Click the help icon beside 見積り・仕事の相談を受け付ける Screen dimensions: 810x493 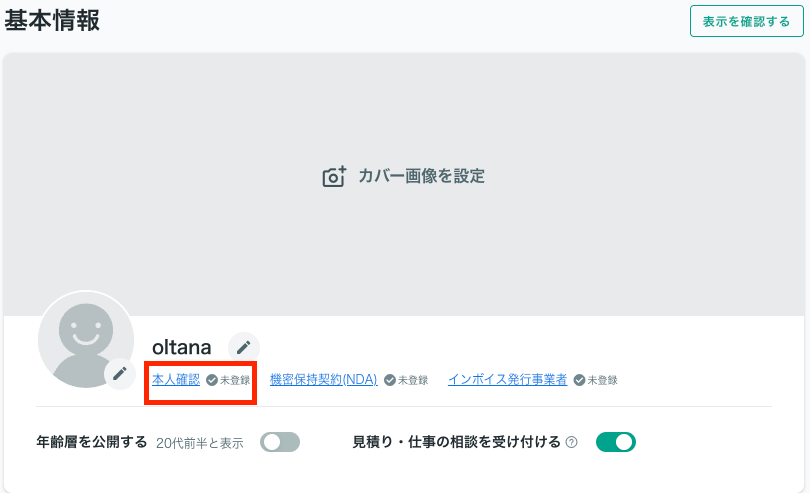571,442
